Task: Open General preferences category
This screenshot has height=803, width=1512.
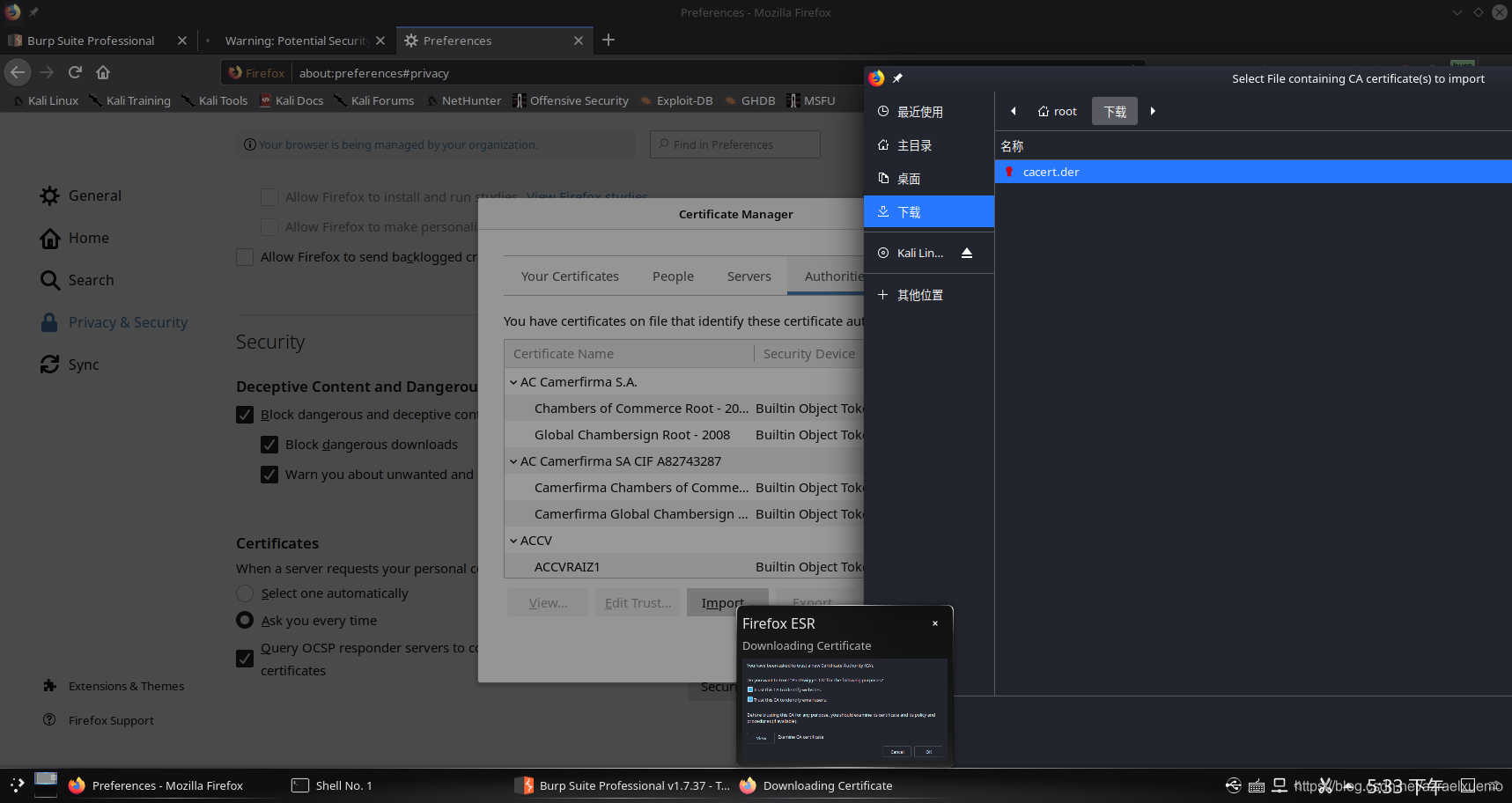Action: tap(81, 195)
